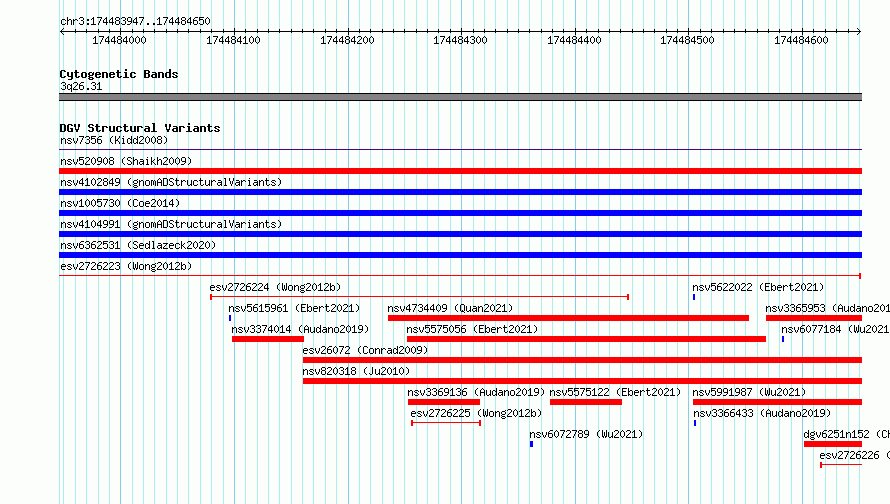Viewport: 890px width, 504px height.
Task: Open the nsv4104991 gnomAD variant label
Action: pyautogui.click(x=171, y=224)
